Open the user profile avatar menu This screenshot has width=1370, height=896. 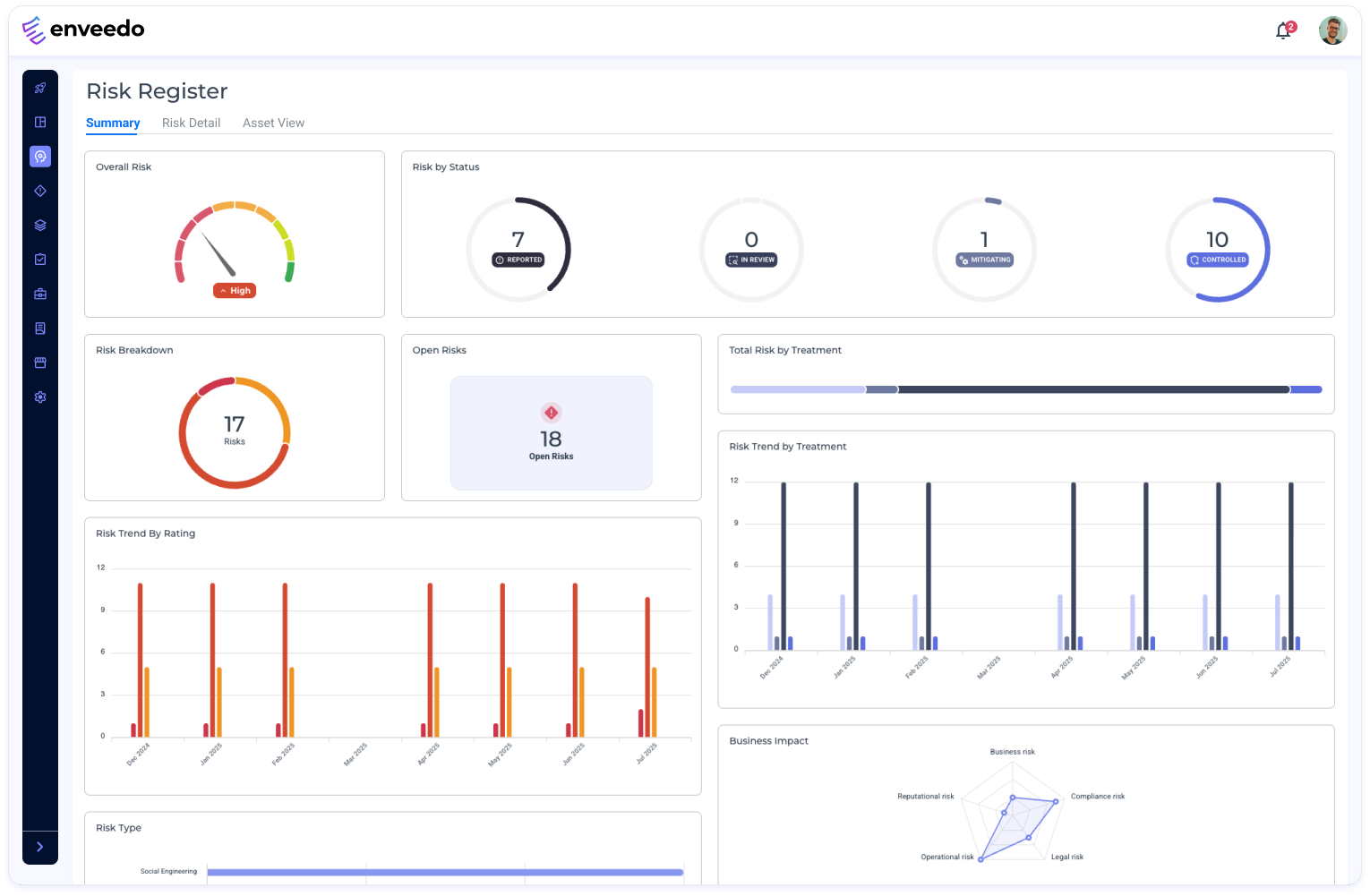coord(1332,30)
